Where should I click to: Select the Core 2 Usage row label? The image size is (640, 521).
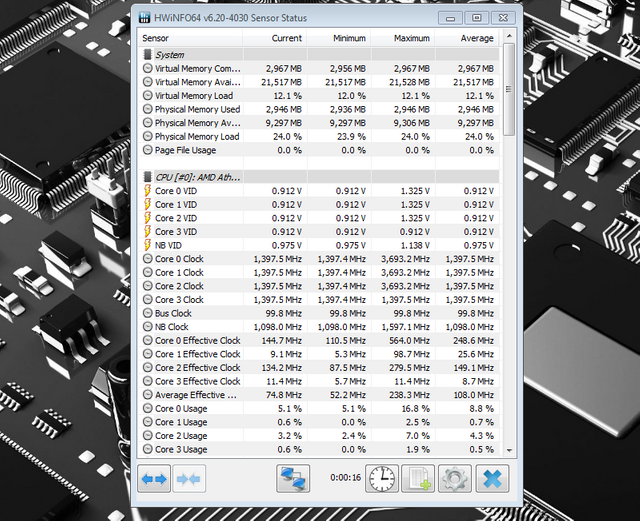click(x=181, y=436)
